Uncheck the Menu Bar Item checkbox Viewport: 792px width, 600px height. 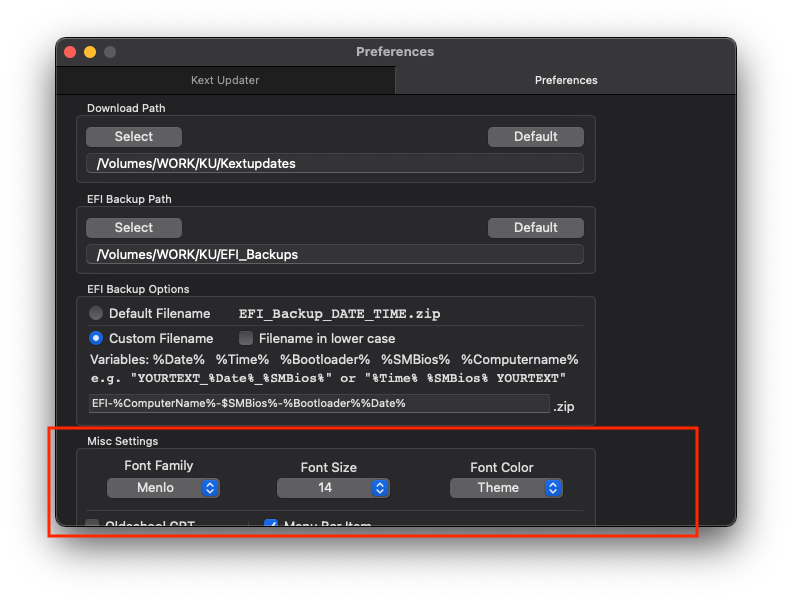click(271, 524)
